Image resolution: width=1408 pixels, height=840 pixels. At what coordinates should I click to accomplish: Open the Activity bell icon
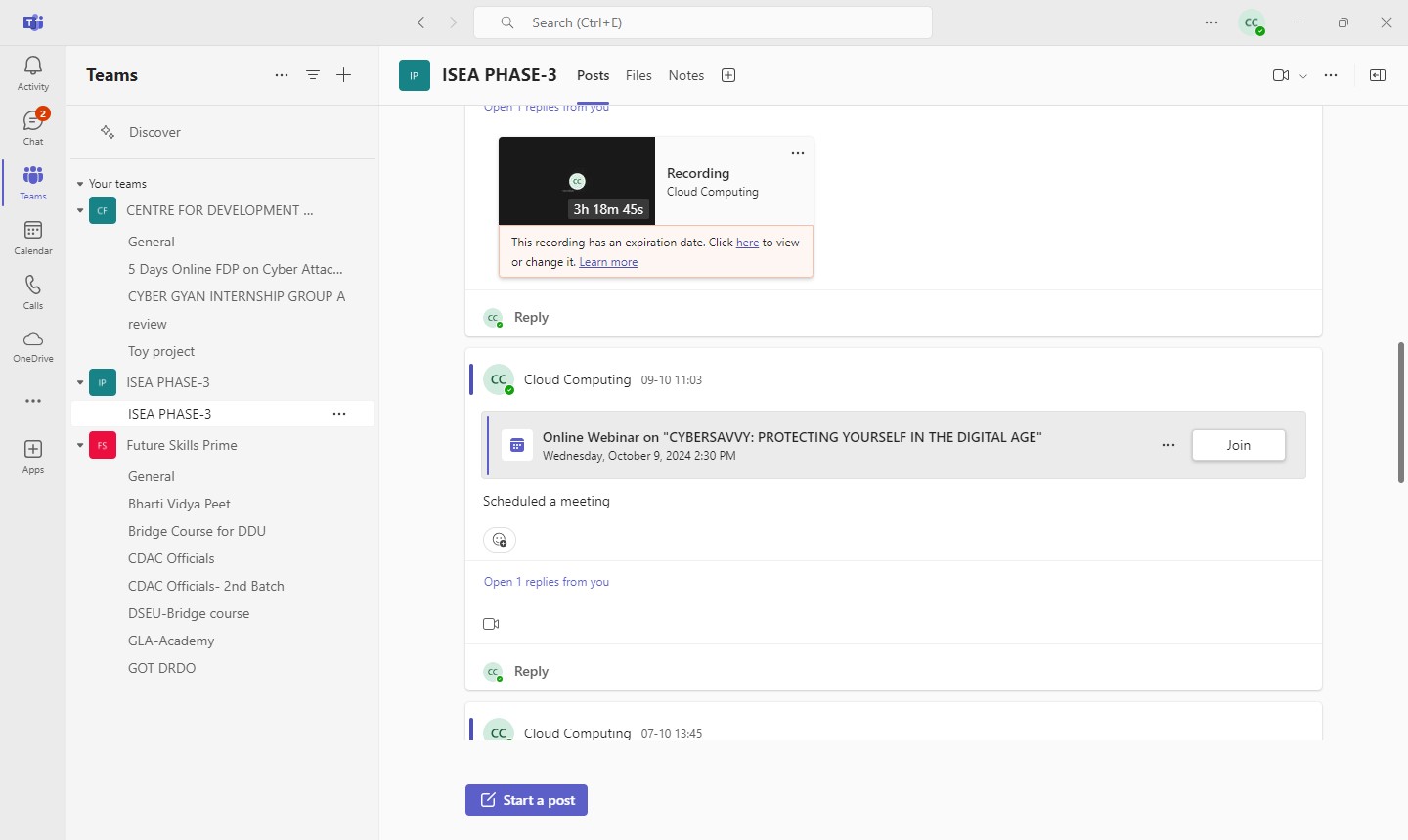coord(33,72)
